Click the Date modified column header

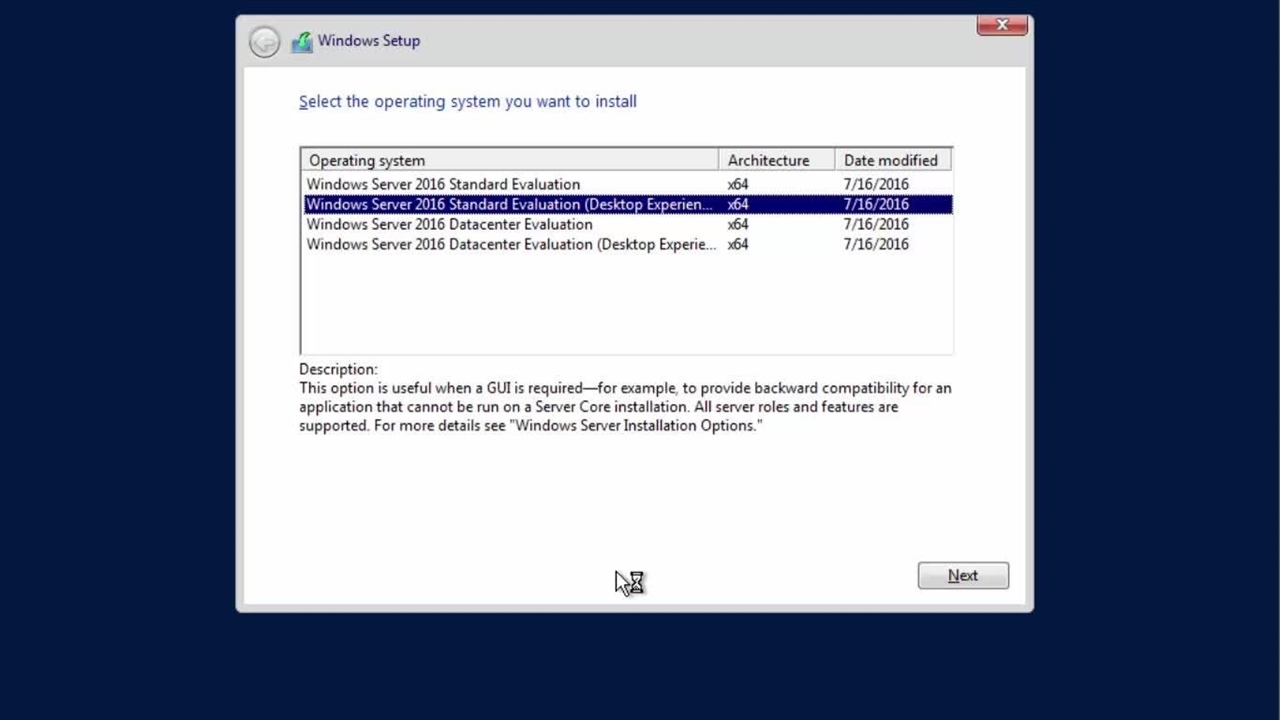[x=892, y=160]
